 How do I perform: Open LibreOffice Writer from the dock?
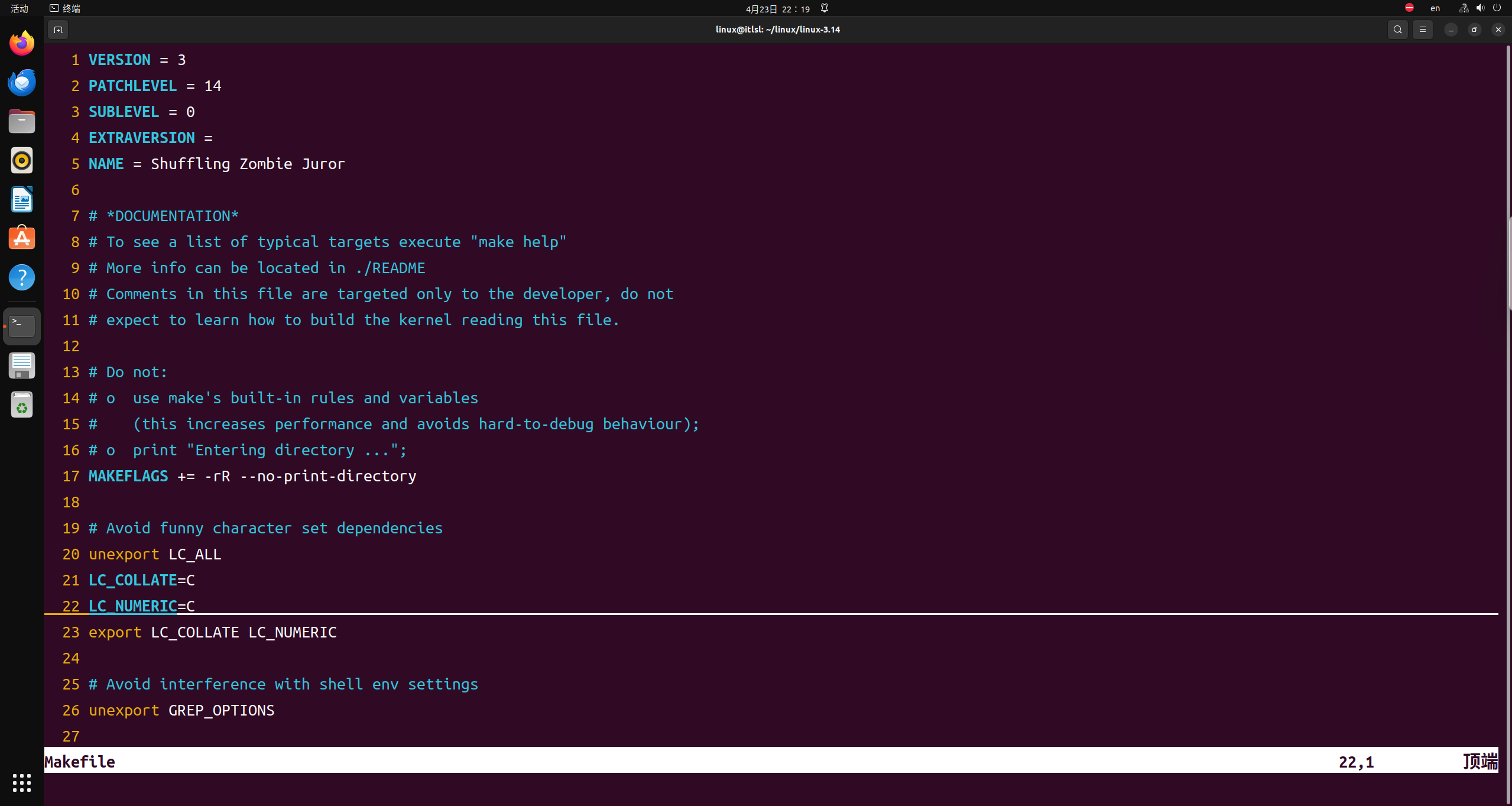[x=22, y=199]
